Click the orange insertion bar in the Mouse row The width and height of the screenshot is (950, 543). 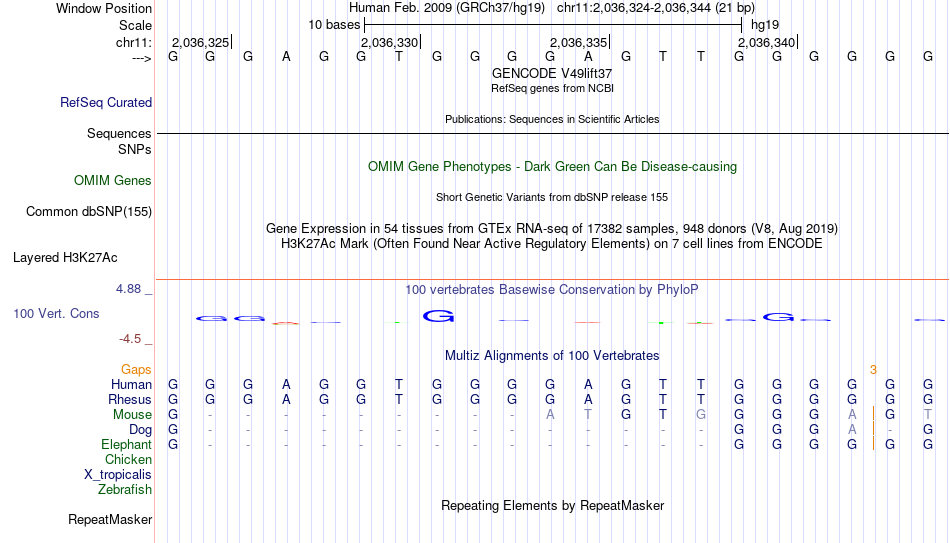[873, 415]
